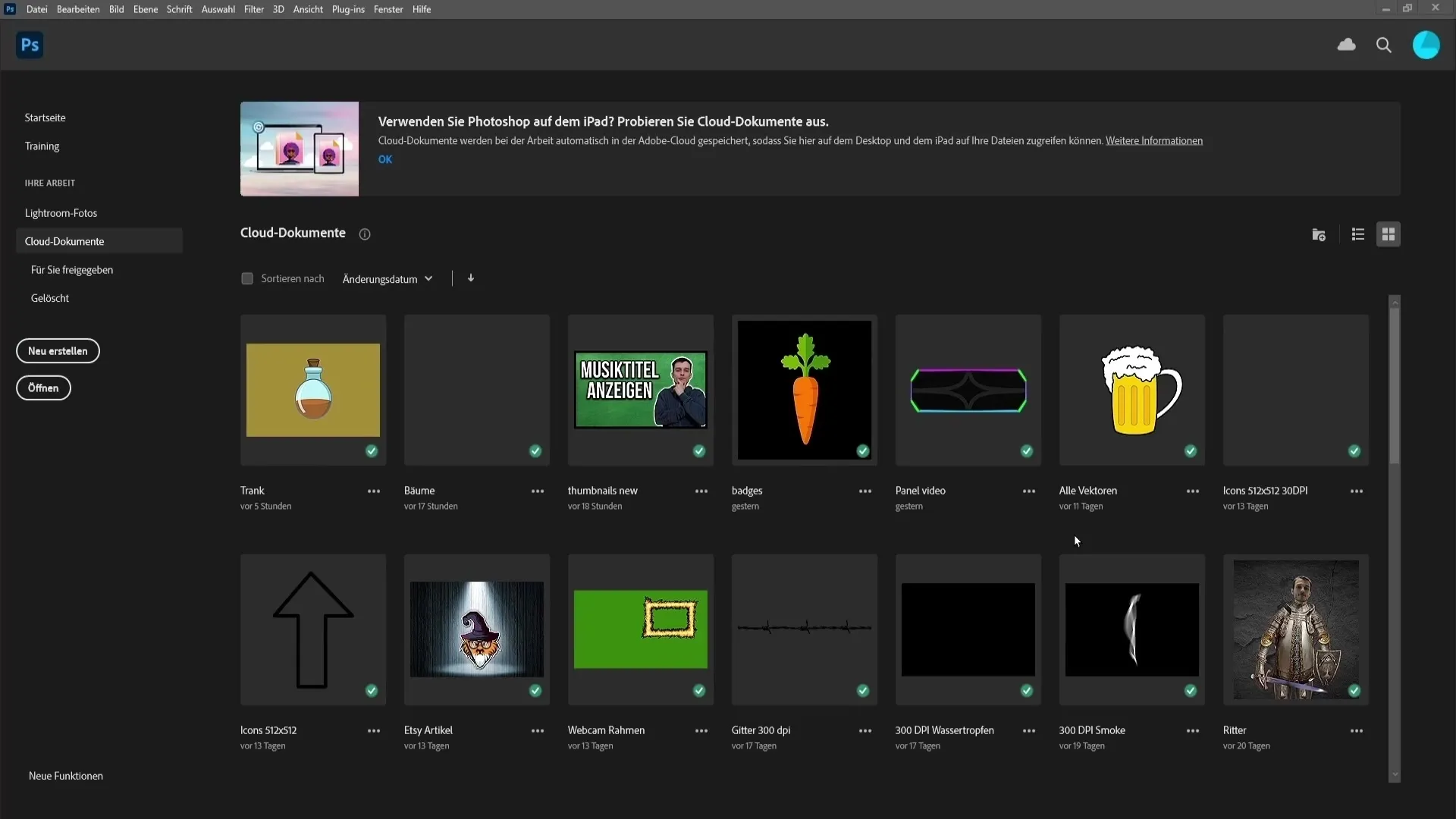The width and height of the screenshot is (1456, 819).
Task: Enable selection checkbox for sorting
Action: [x=247, y=278]
